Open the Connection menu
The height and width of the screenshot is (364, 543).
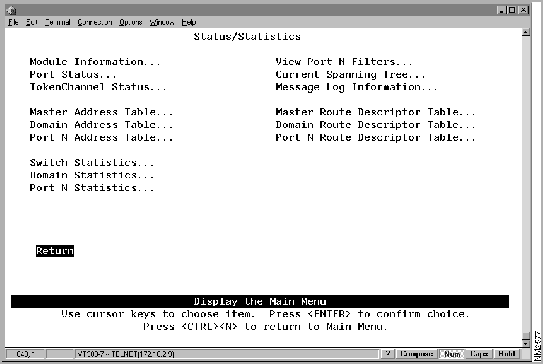[95, 23]
